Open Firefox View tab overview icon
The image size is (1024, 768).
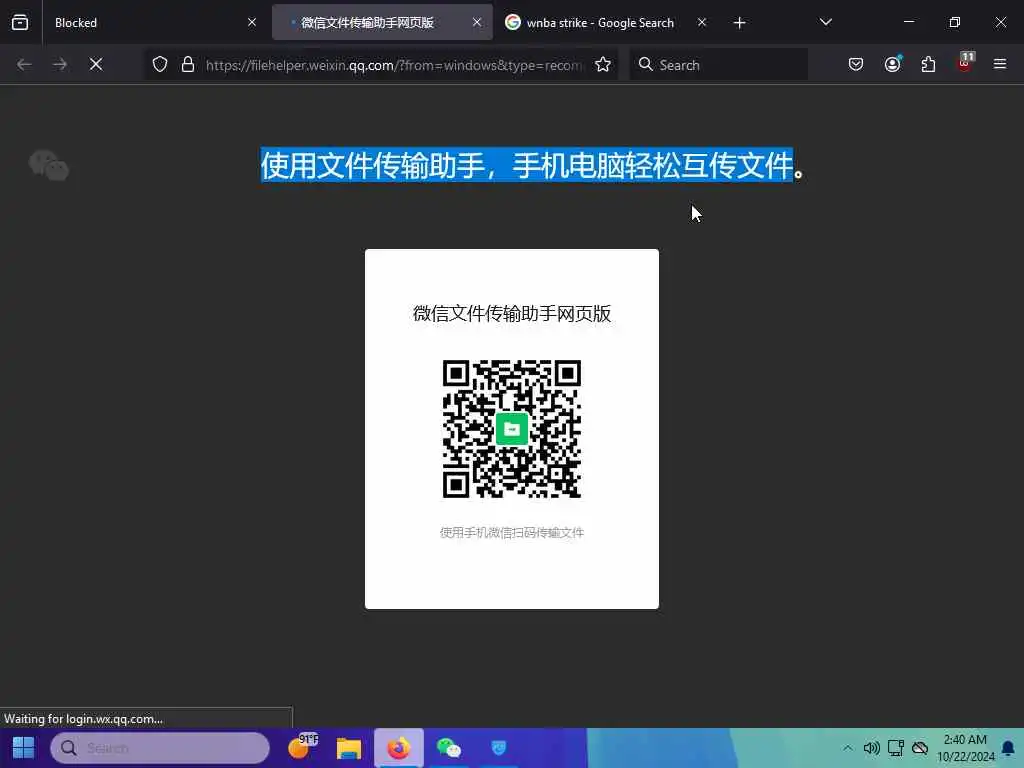tap(20, 23)
